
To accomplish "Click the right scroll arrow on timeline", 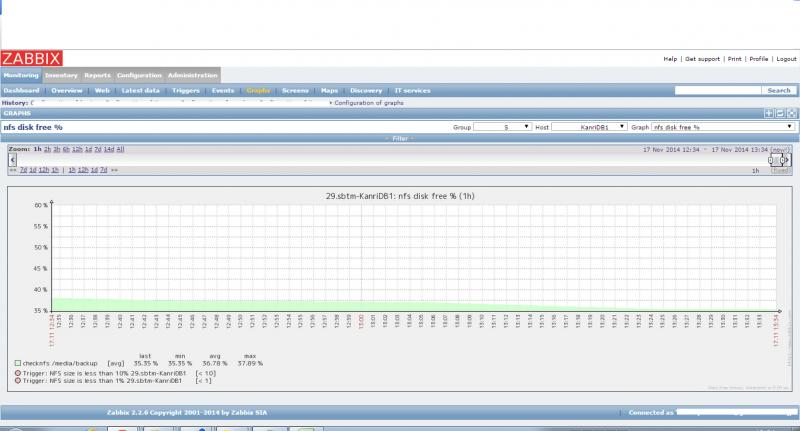I will pos(789,160).
